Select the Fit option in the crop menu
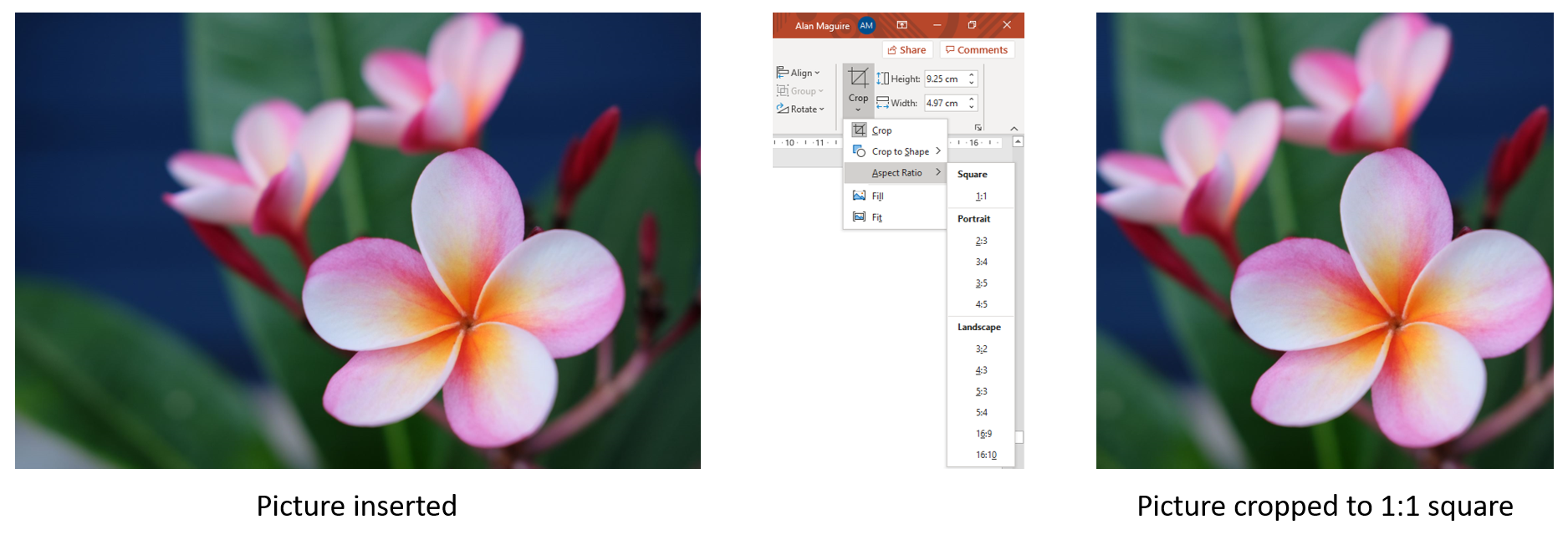Image resolution: width=1568 pixels, height=545 pixels. tap(876, 217)
